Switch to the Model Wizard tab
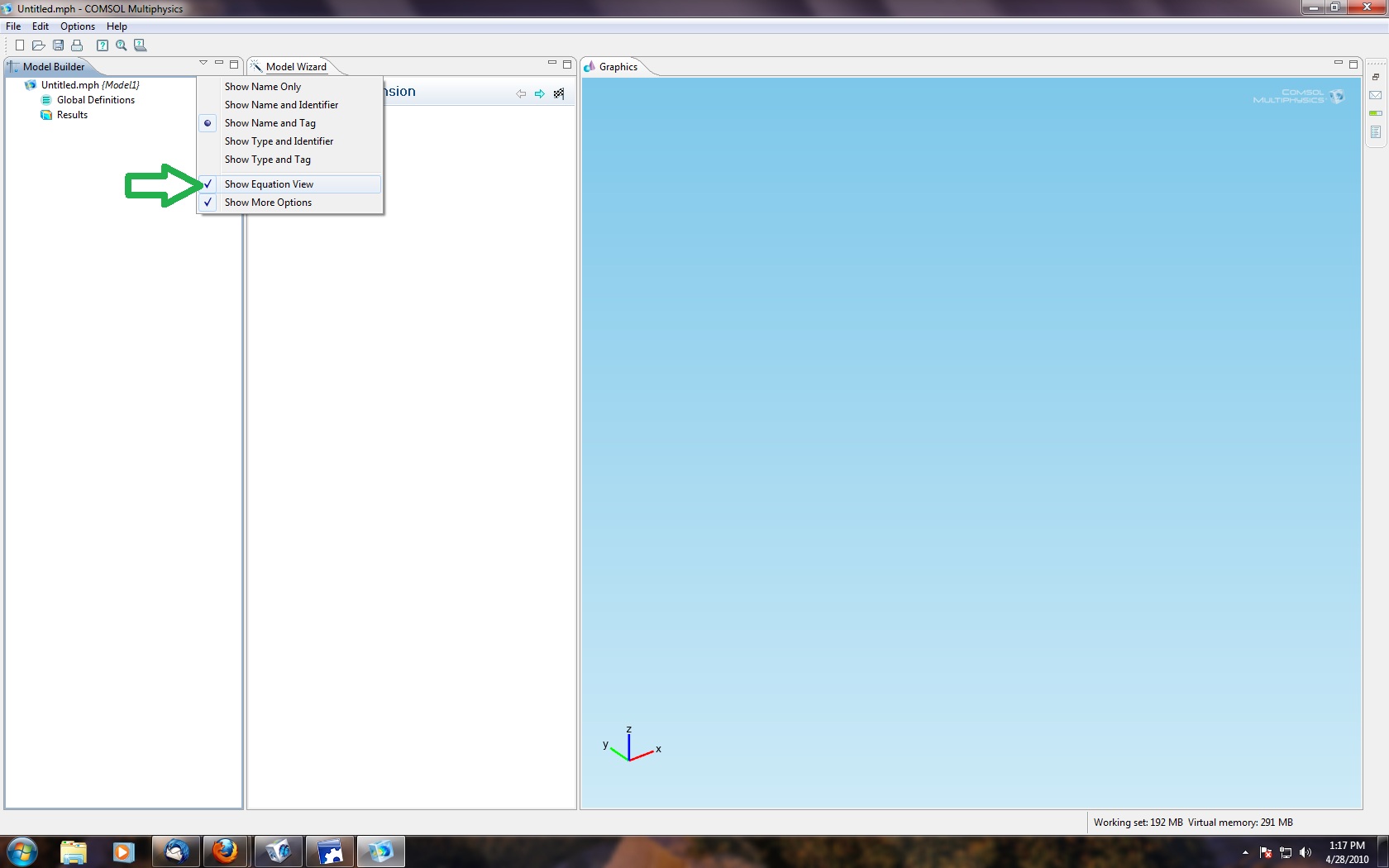Image resolution: width=1389 pixels, height=868 pixels. [295, 67]
